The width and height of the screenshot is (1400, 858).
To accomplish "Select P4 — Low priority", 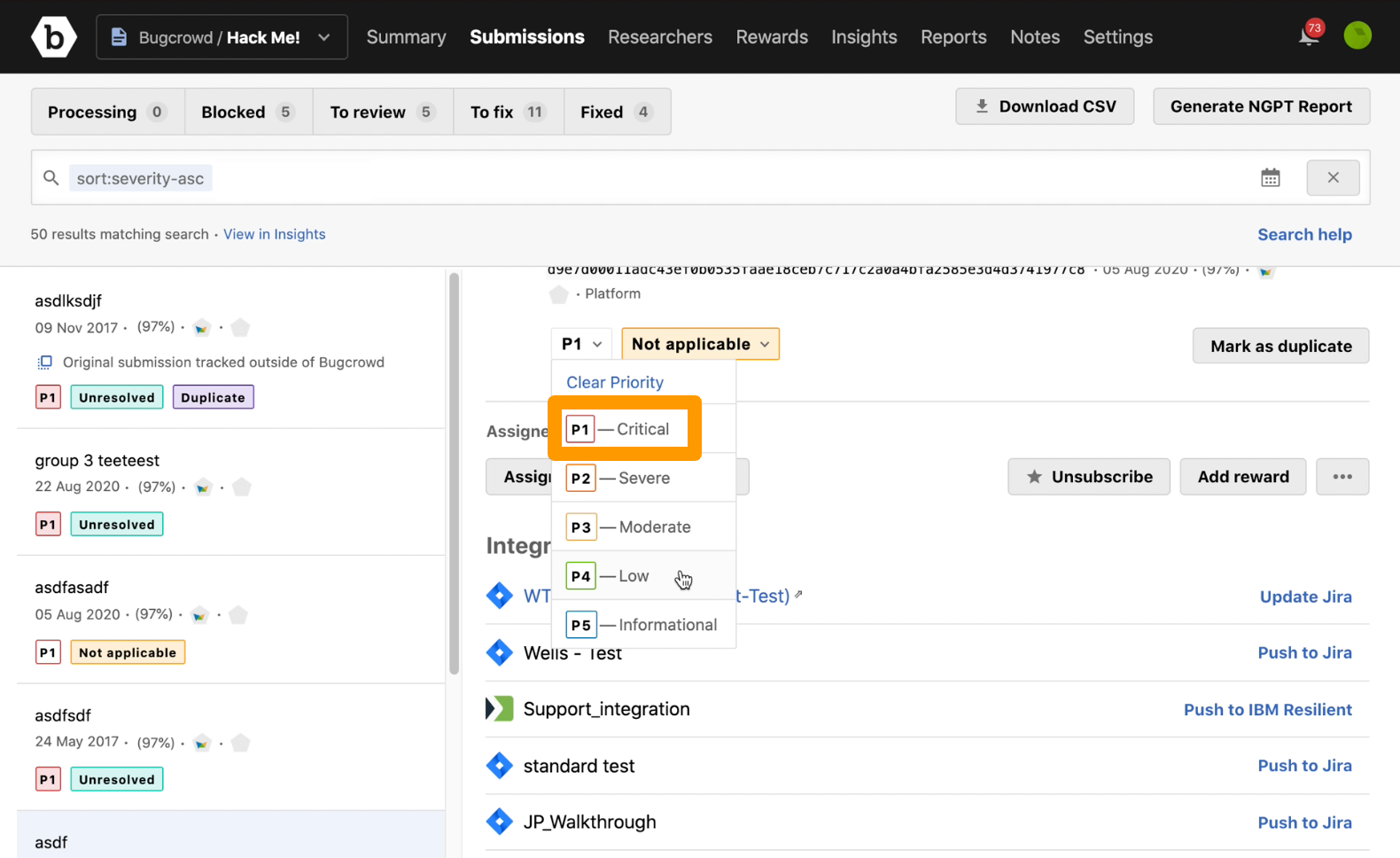I will 644,575.
